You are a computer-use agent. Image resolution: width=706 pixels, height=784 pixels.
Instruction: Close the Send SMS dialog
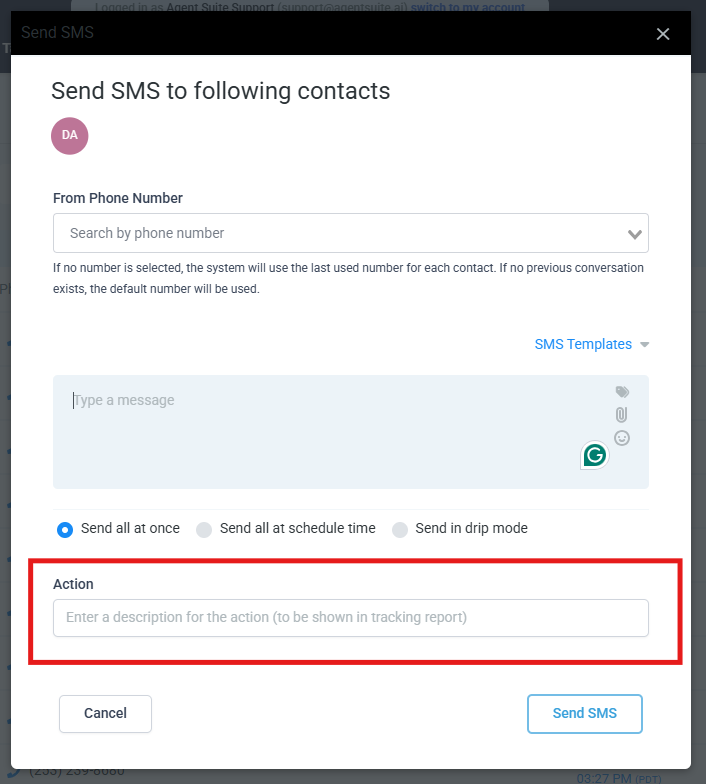(x=662, y=34)
